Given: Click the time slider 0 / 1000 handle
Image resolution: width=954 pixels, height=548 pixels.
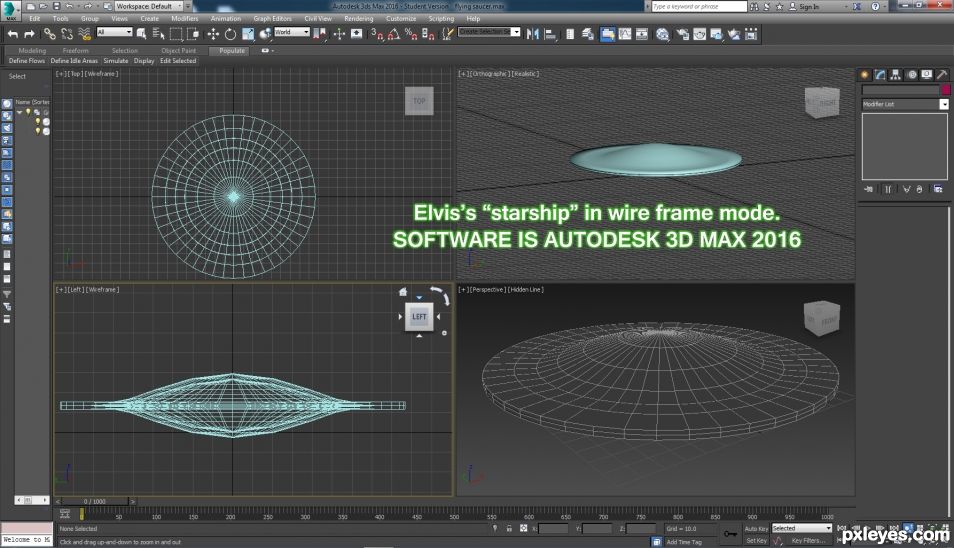Looking at the screenshot, I should 95,501.
